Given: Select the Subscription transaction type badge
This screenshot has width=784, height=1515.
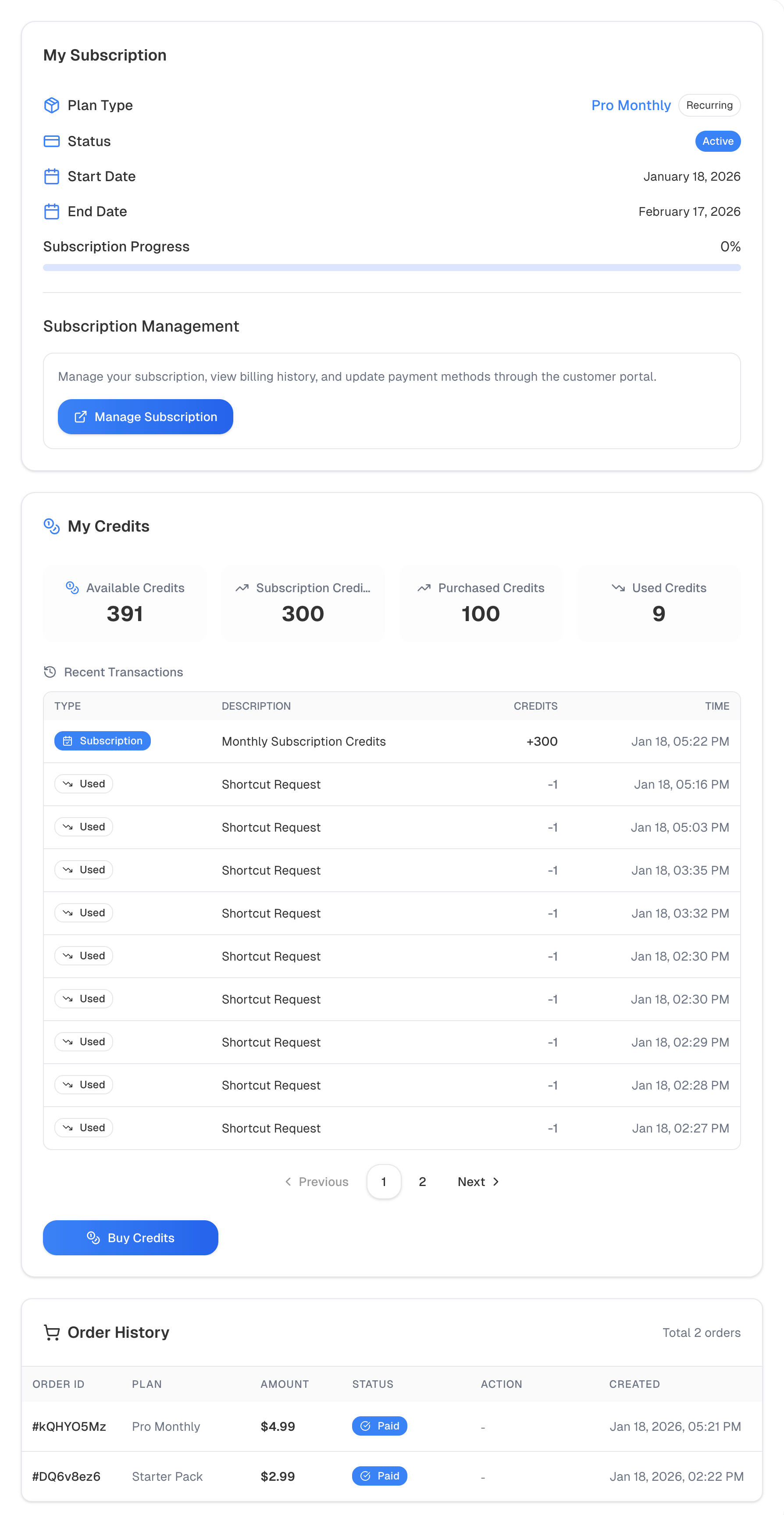Looking at the screenshot, I should tap(102, 741).
